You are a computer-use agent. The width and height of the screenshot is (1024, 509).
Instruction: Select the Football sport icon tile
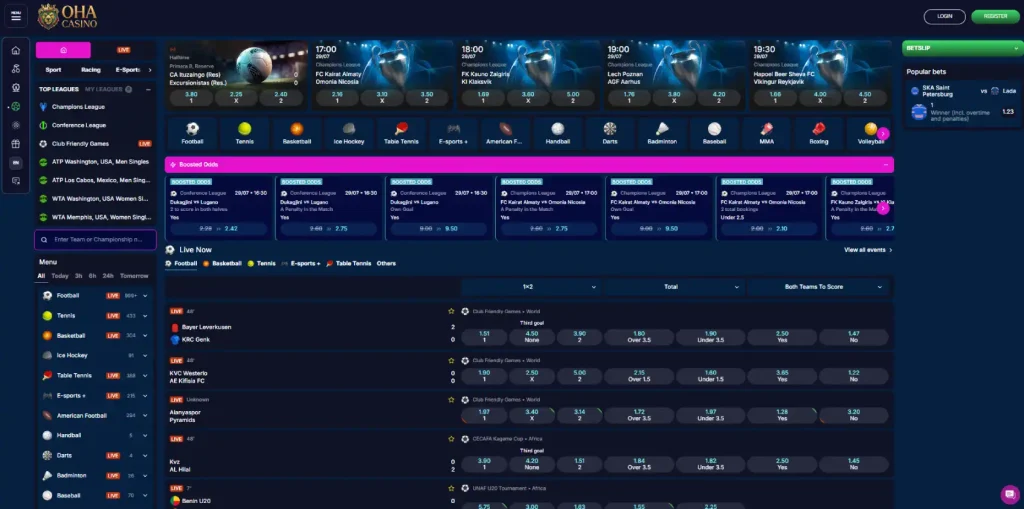pos(192,133)
